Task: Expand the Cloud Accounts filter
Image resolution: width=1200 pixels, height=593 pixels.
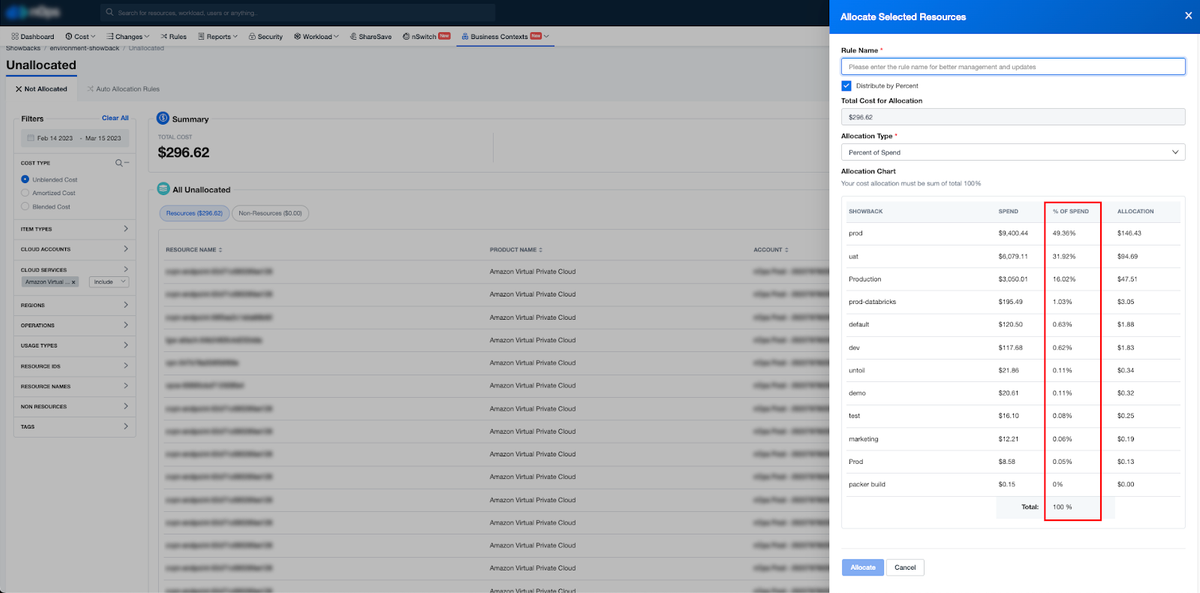Action: tap(75, 249)
